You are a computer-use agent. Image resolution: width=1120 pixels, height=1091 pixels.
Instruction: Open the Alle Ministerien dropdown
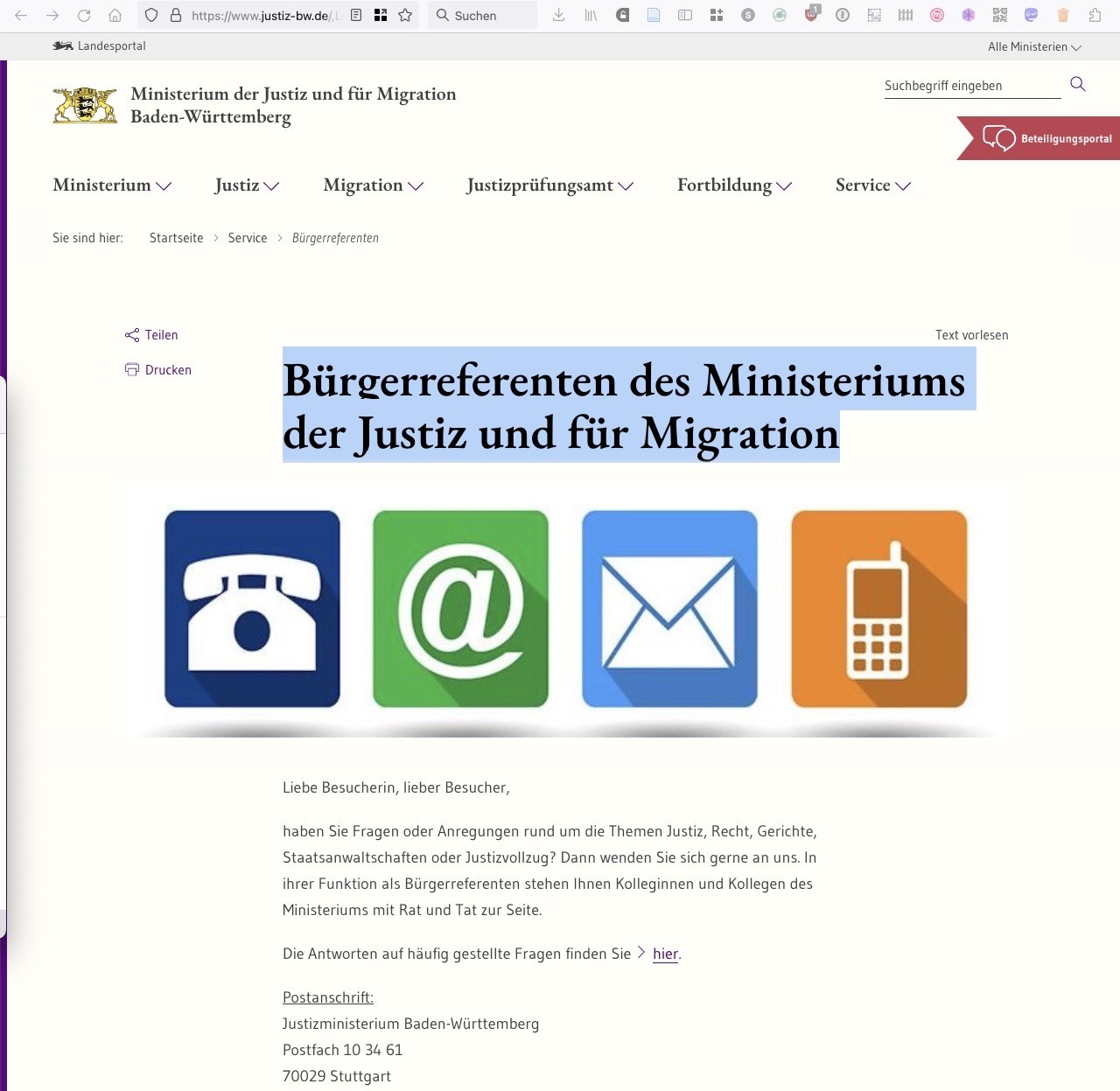tap(1034, 47)
